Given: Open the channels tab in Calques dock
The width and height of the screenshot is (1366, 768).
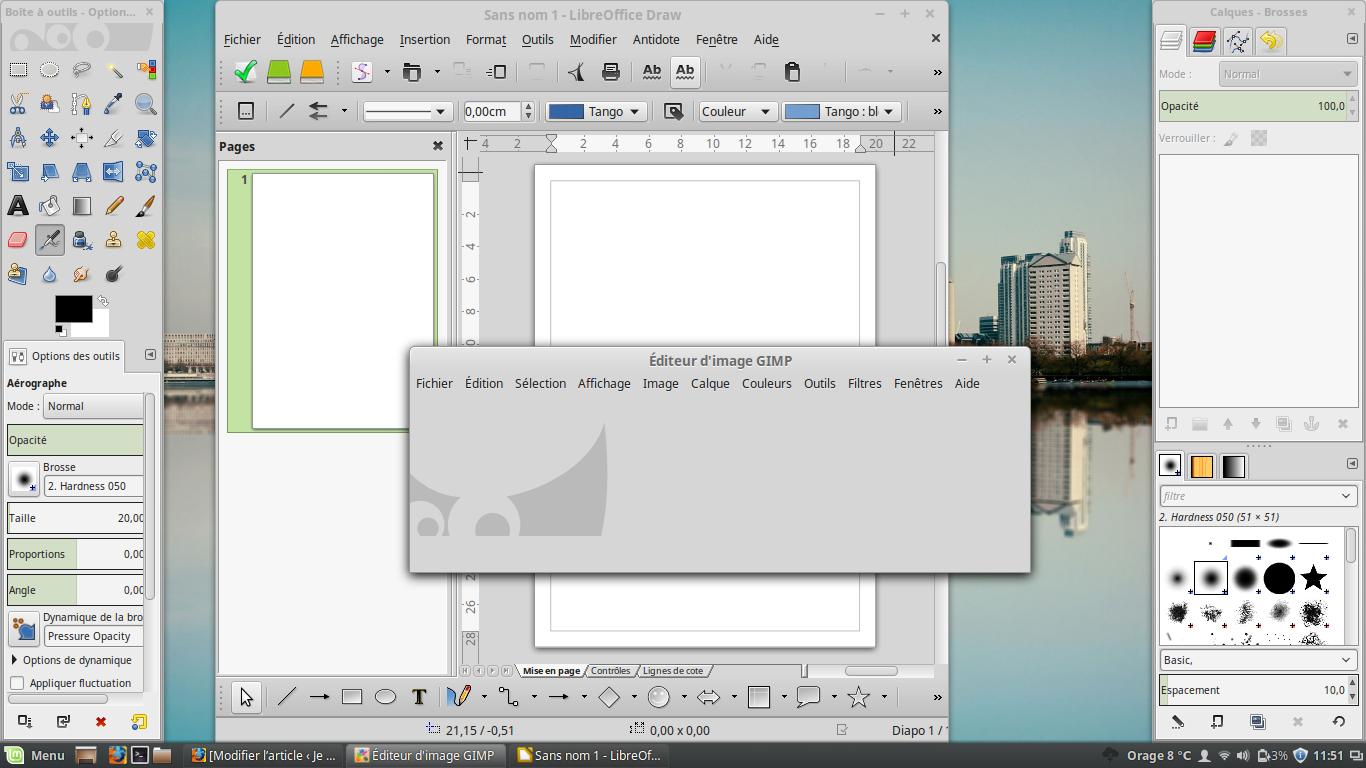Looking at the screenshot, I should click(x=1204, y=41).
